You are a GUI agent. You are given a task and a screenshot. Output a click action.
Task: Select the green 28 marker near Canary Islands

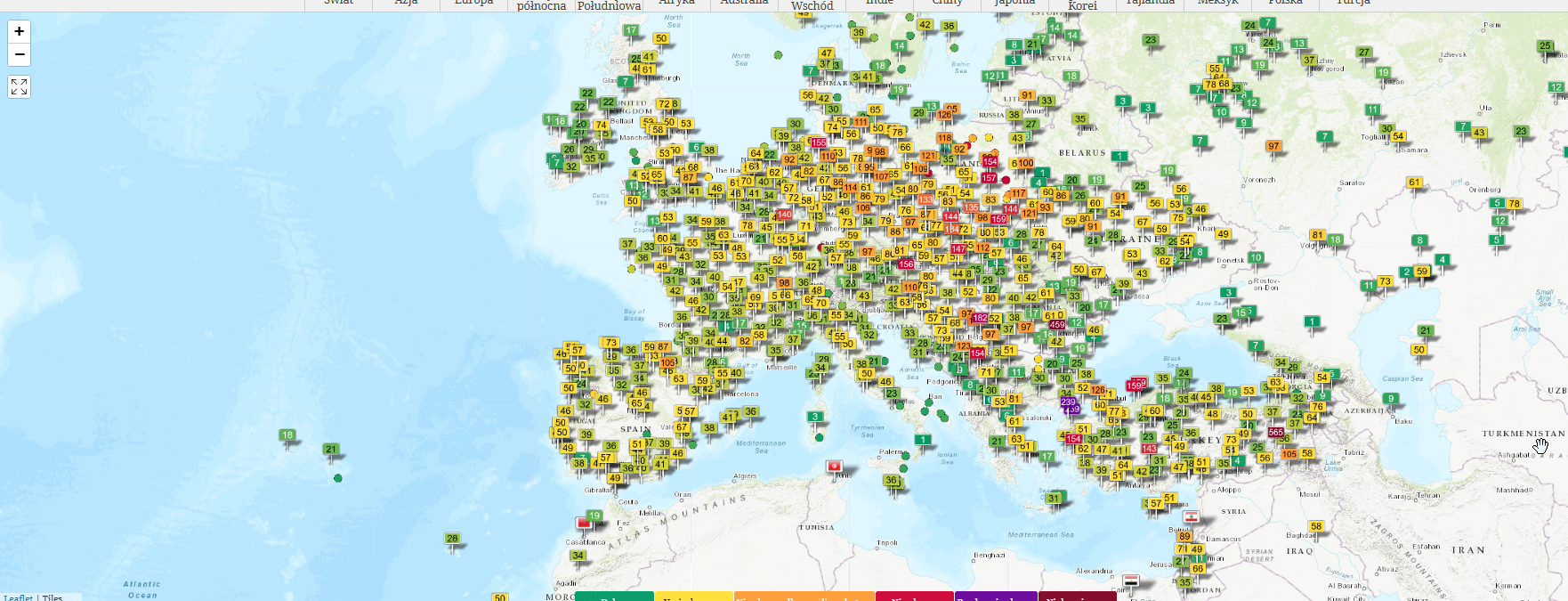453,539
